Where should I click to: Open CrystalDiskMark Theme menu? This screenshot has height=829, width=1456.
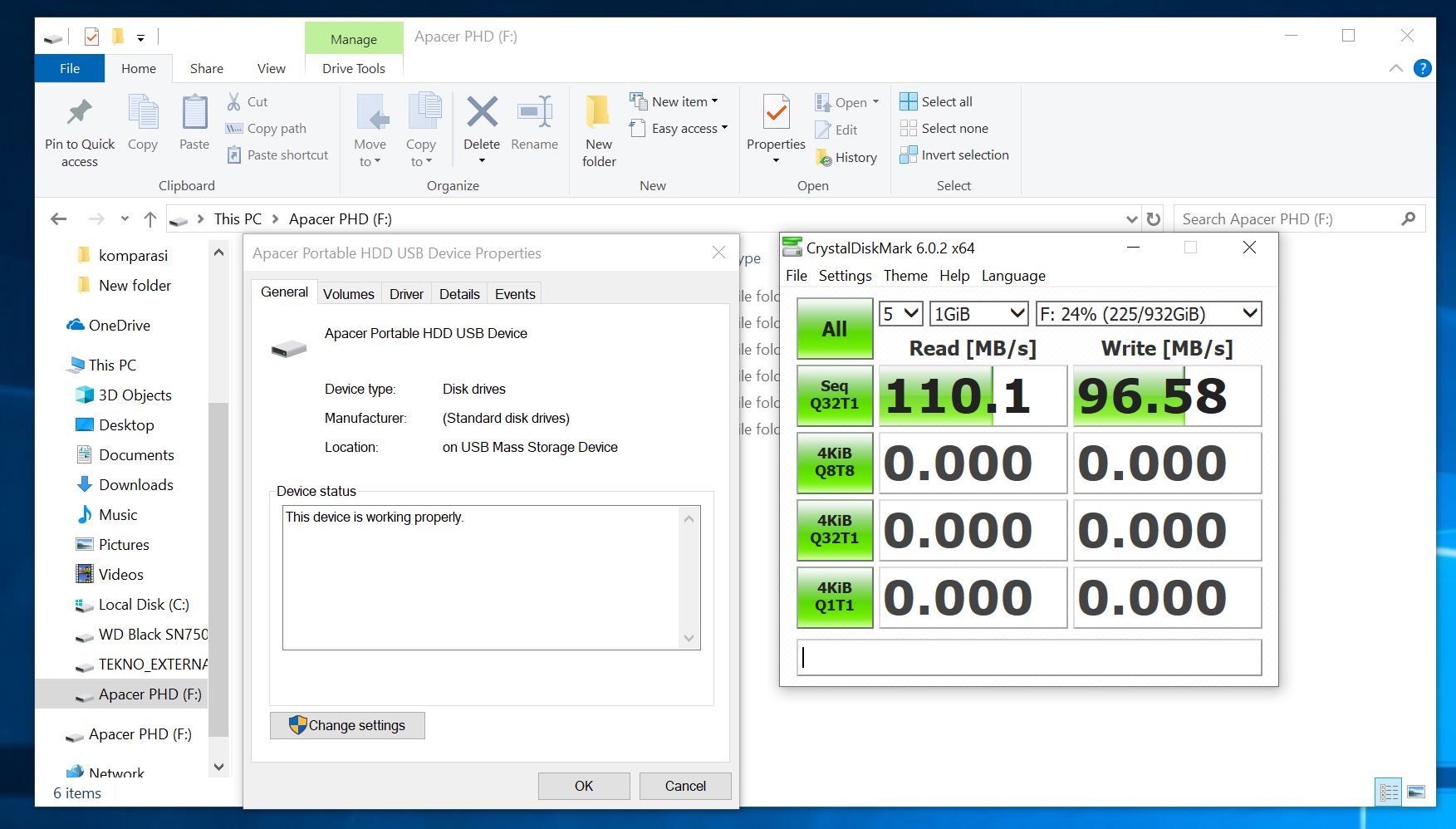905,276
